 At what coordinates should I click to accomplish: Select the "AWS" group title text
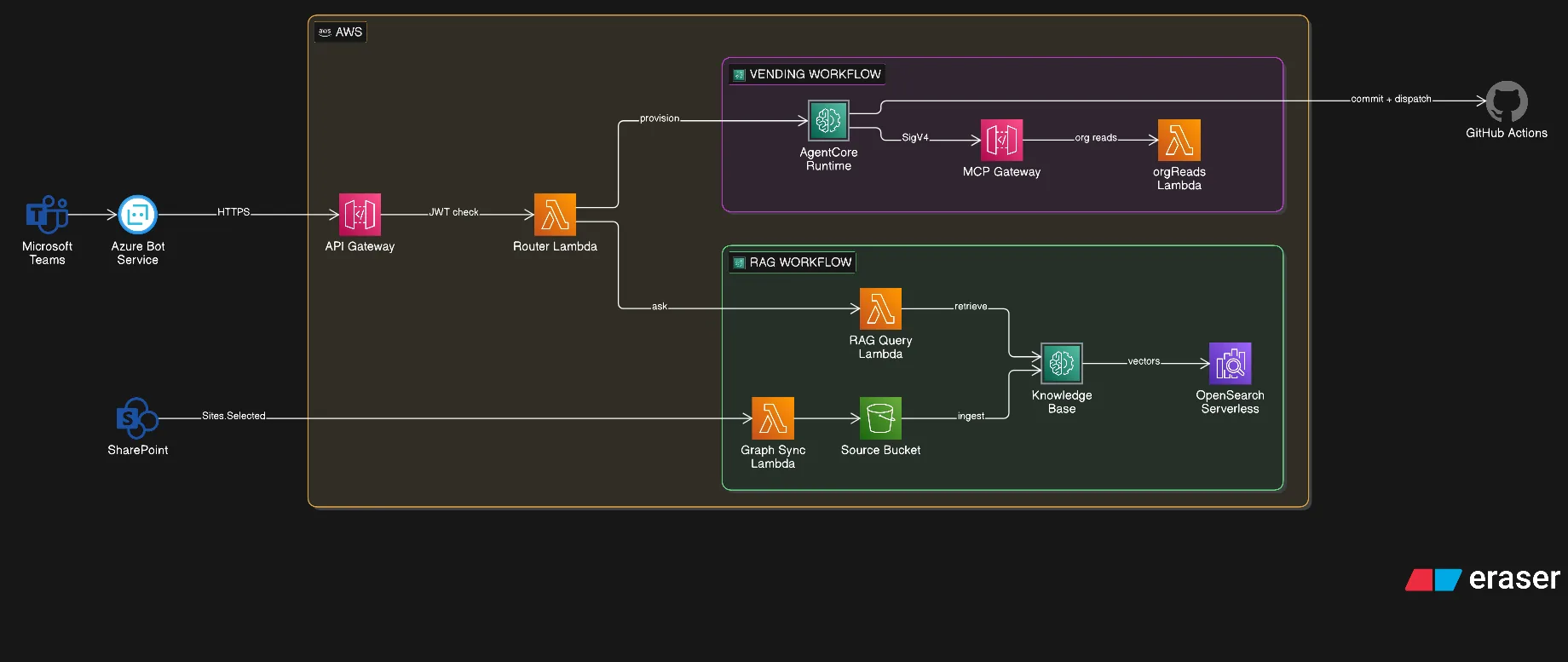pos(349,32)
